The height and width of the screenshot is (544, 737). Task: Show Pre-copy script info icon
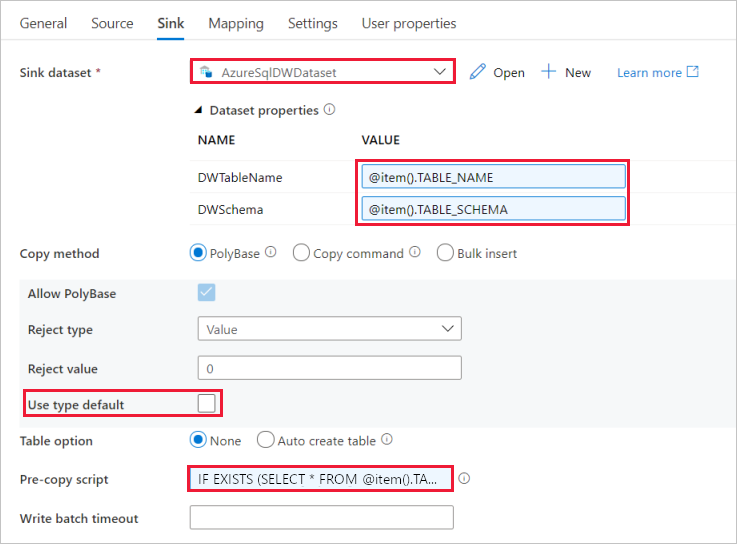coord(464,479)
